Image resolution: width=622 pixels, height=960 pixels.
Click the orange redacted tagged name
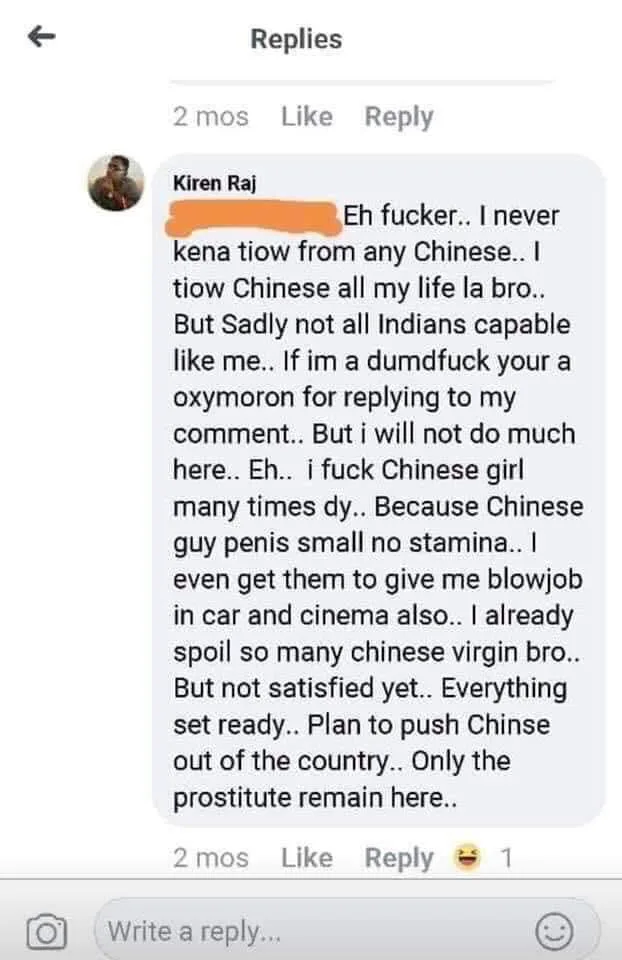pos(253,217)
